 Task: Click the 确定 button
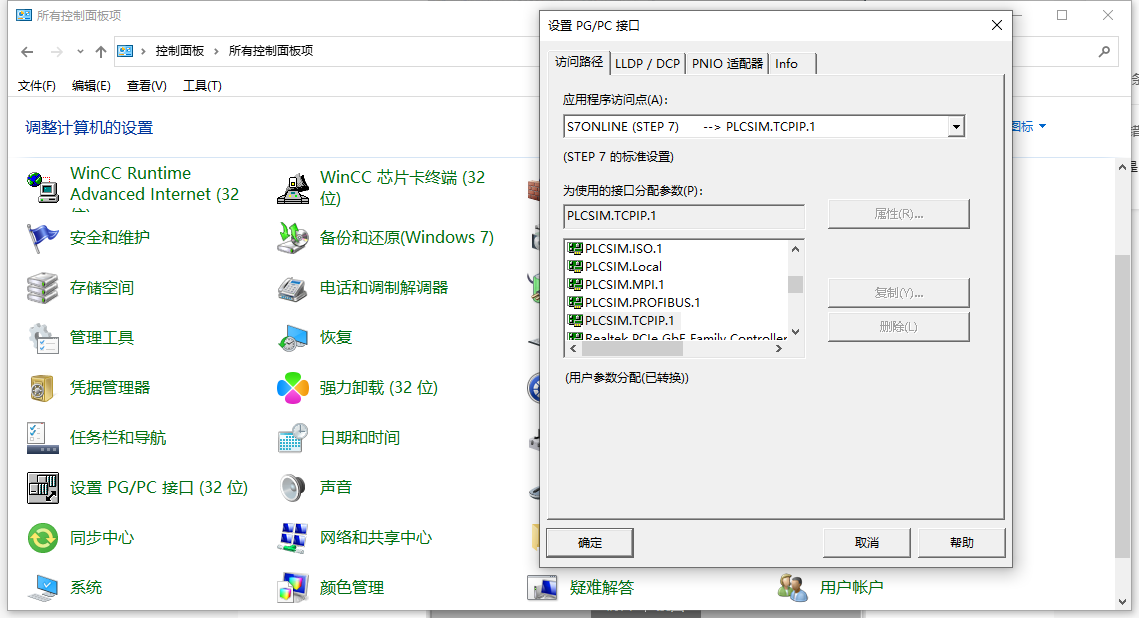click(x=590, y=543)
